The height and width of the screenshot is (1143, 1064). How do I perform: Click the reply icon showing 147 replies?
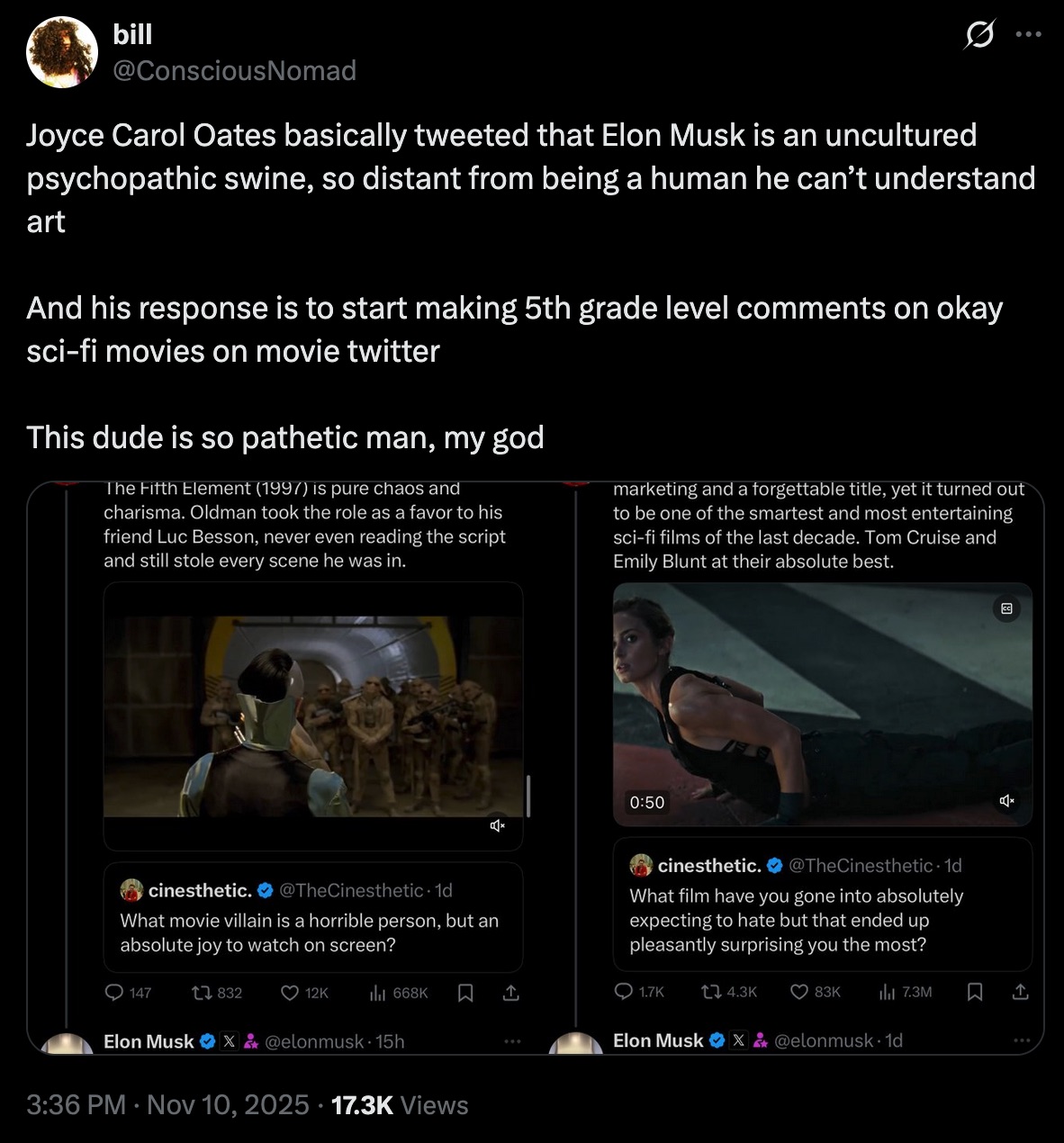point(114,993)
